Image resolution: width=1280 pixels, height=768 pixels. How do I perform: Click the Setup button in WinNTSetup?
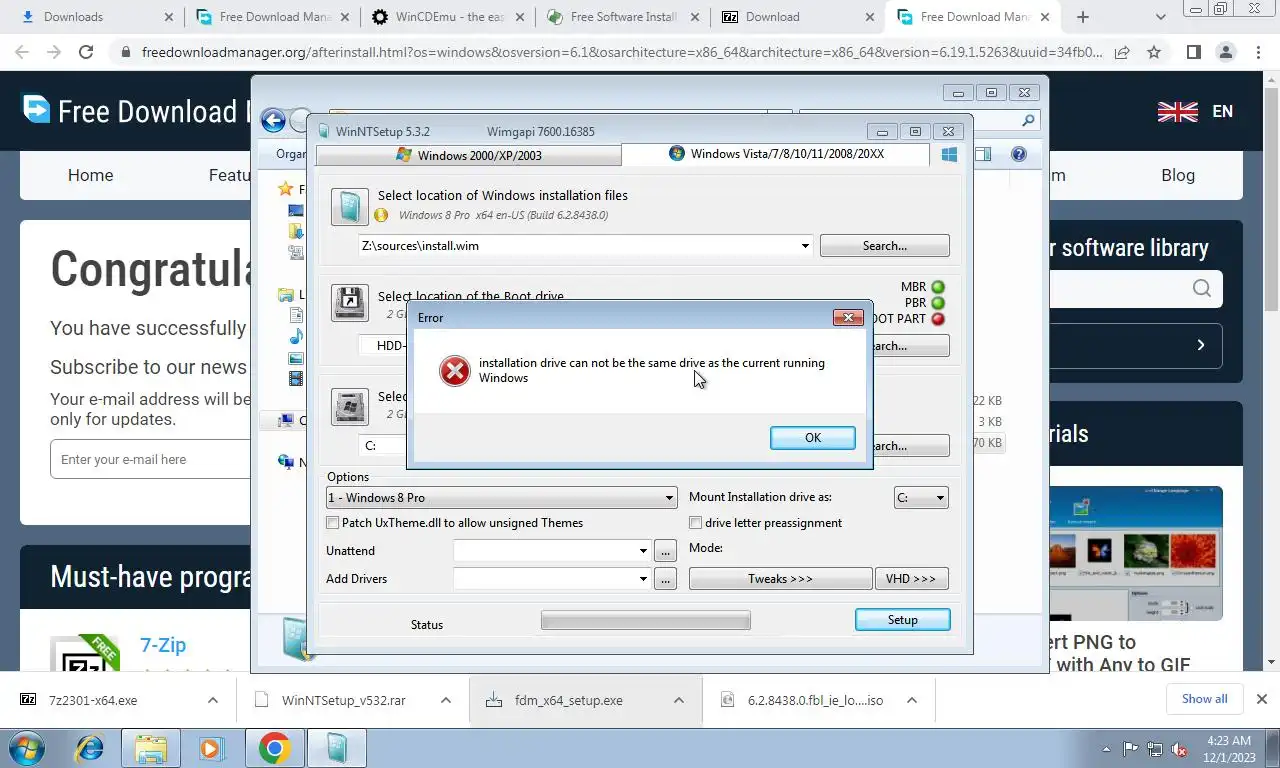tap(902, 620)
